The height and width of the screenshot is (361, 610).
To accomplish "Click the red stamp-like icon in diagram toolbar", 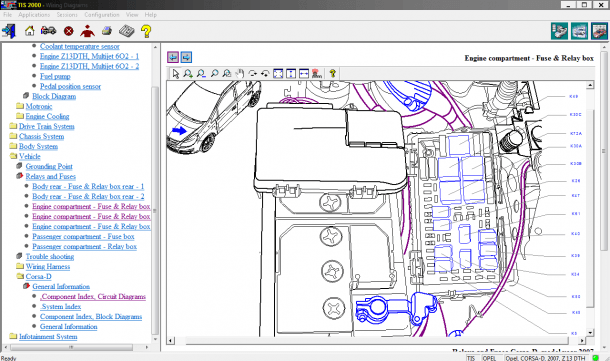I will (x=317, y=74).
